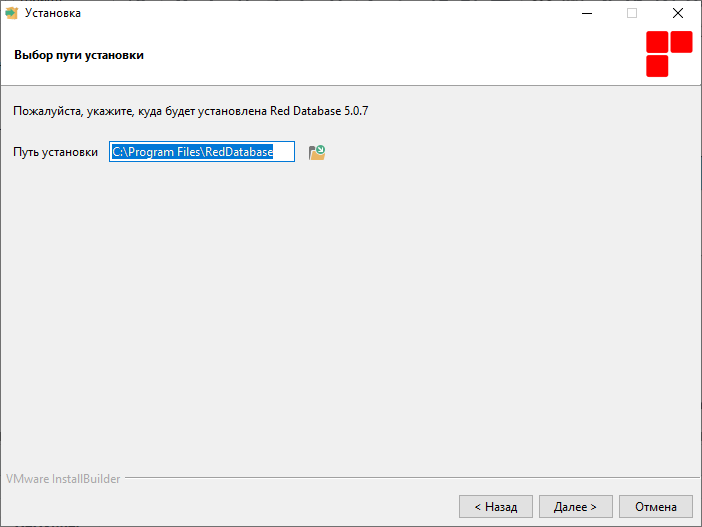The height and width of the screenshot is (527, 702).
Task: Minimize the Установка installer window
Action: pos(587,13)
